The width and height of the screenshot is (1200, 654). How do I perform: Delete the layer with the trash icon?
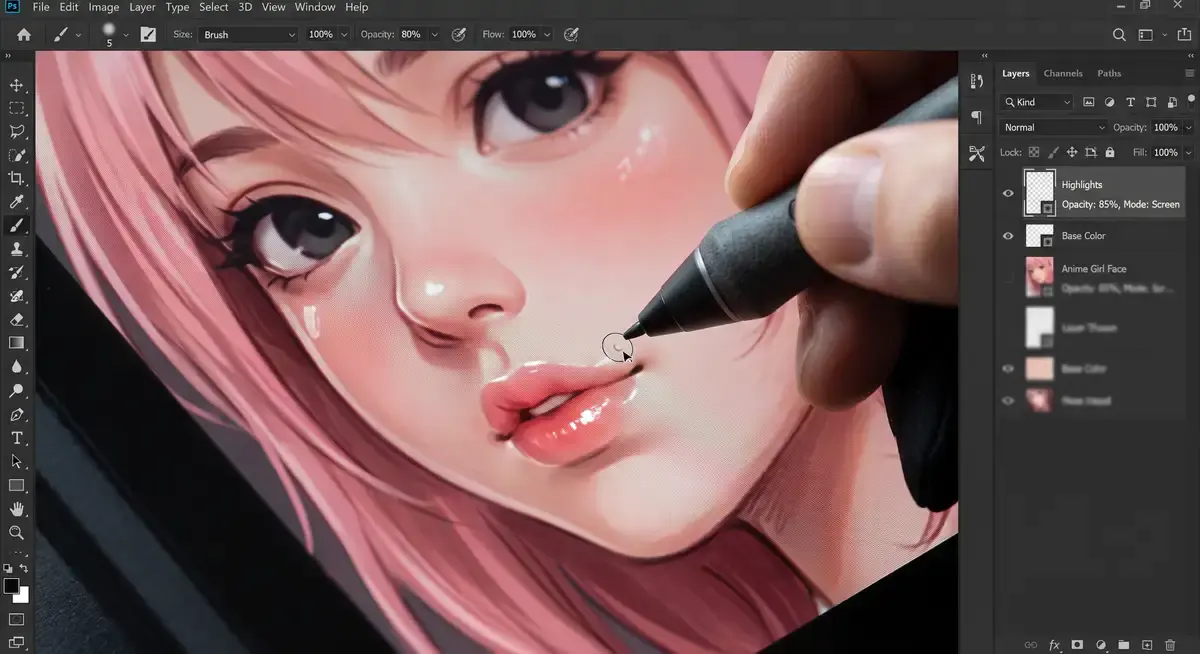coord(1170,645)
